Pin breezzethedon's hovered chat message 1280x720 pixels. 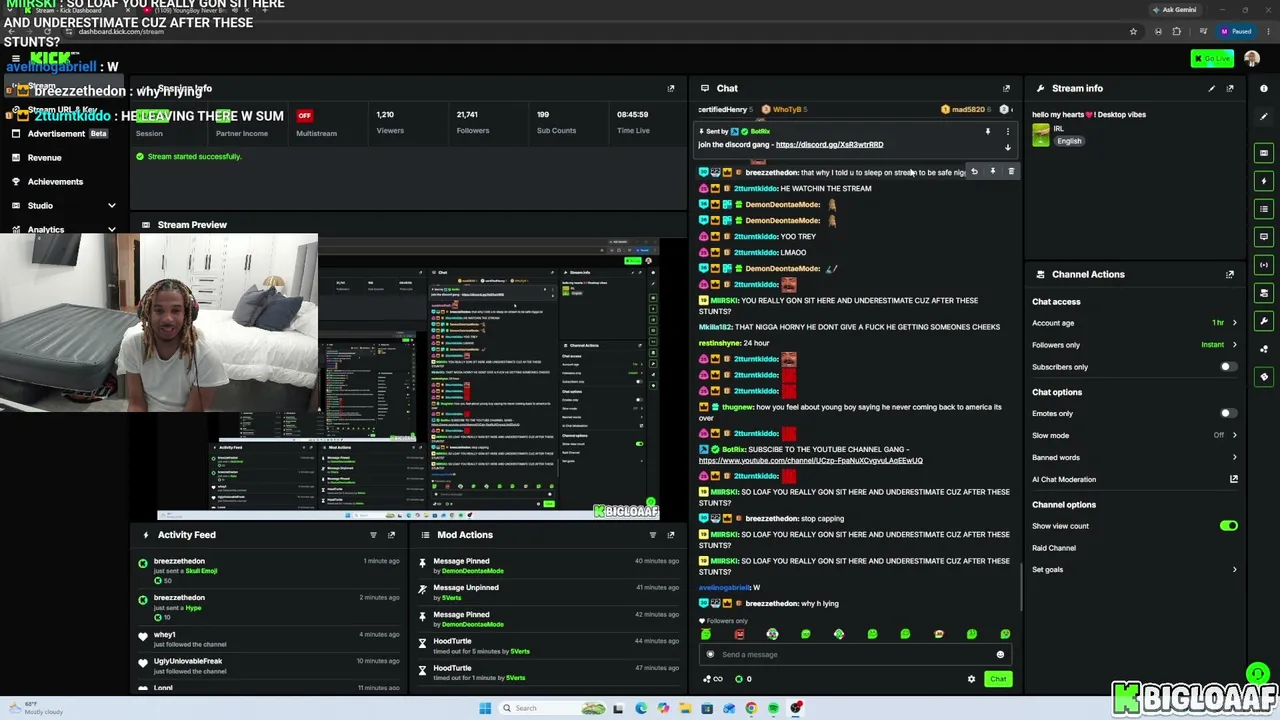(x=992, y=172)
